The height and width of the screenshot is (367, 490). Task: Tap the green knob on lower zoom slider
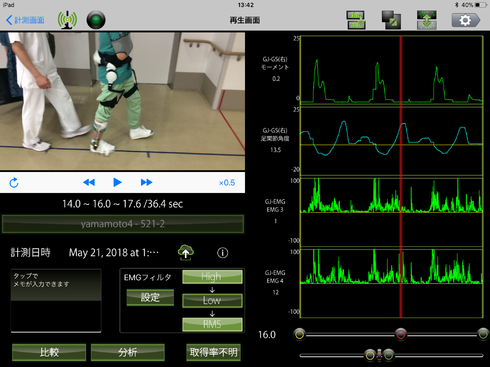click(x=388, y=355)
